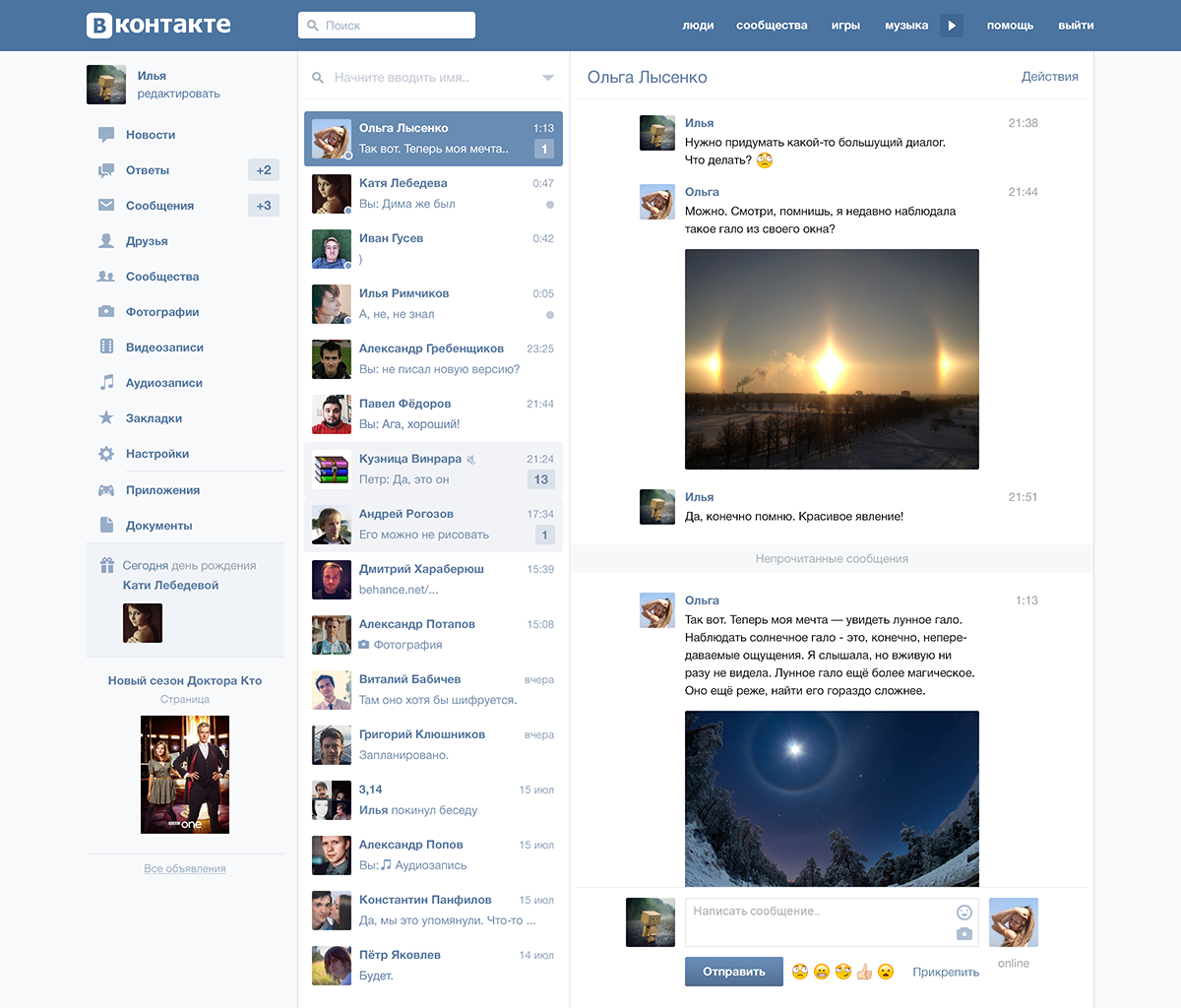The width and height of the screenshot is (1181, 1008).
Task: Insert the thumbs up emoji
Action: (864, 972)
